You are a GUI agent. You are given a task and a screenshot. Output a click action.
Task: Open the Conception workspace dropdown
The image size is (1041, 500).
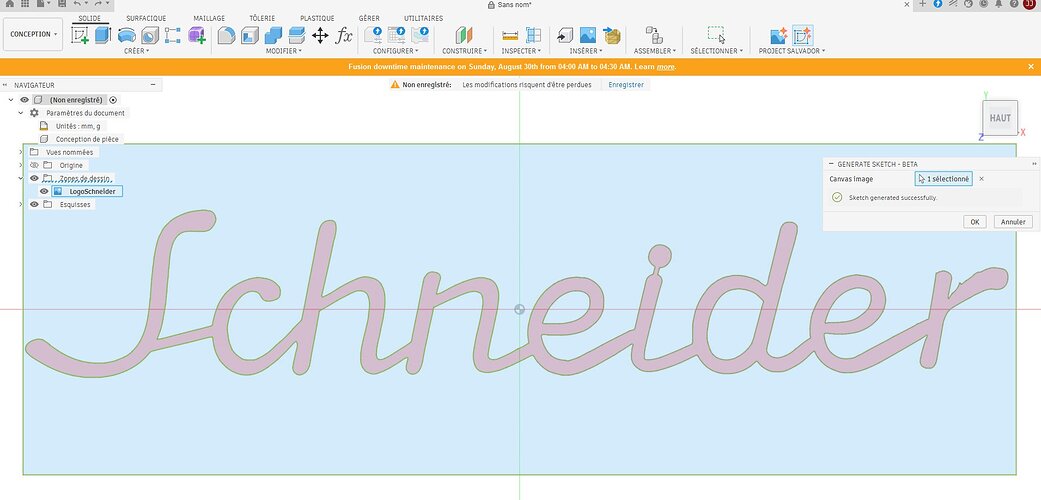pos(33,34)
